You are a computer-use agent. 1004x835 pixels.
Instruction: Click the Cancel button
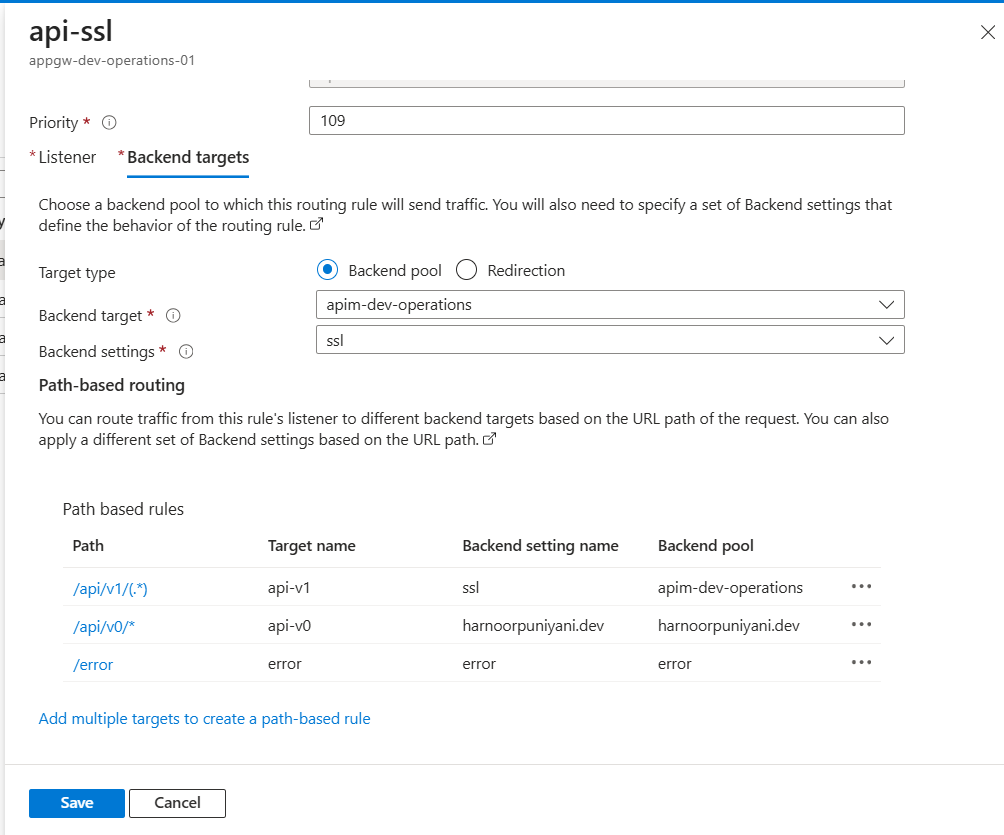[177, 803]
